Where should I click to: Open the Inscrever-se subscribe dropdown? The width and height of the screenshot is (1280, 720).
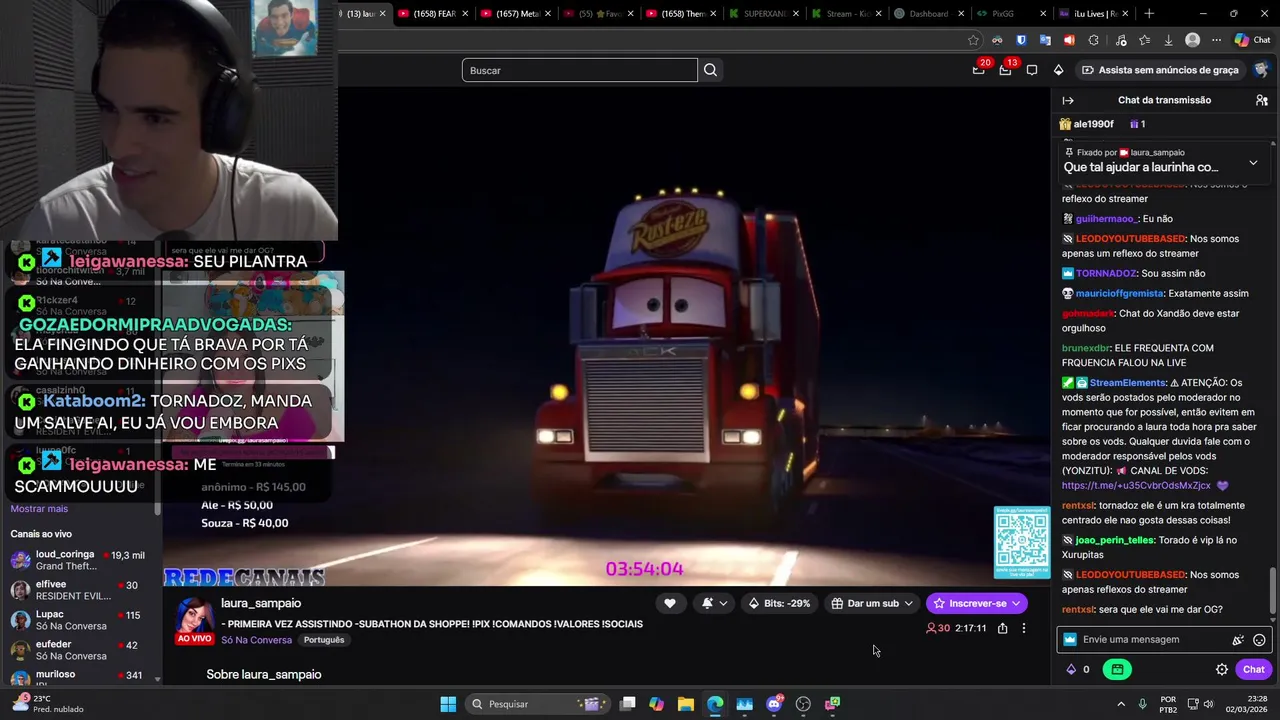[x=977, y=603]
